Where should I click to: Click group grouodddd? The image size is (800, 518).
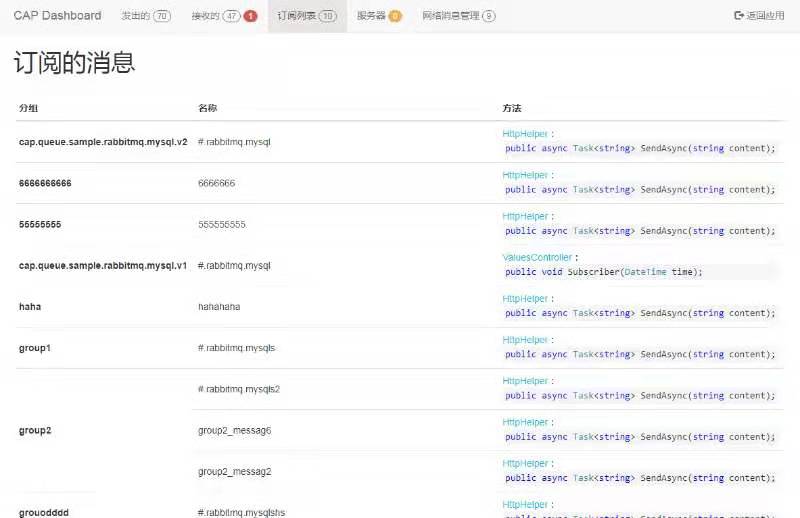point(44,512)
